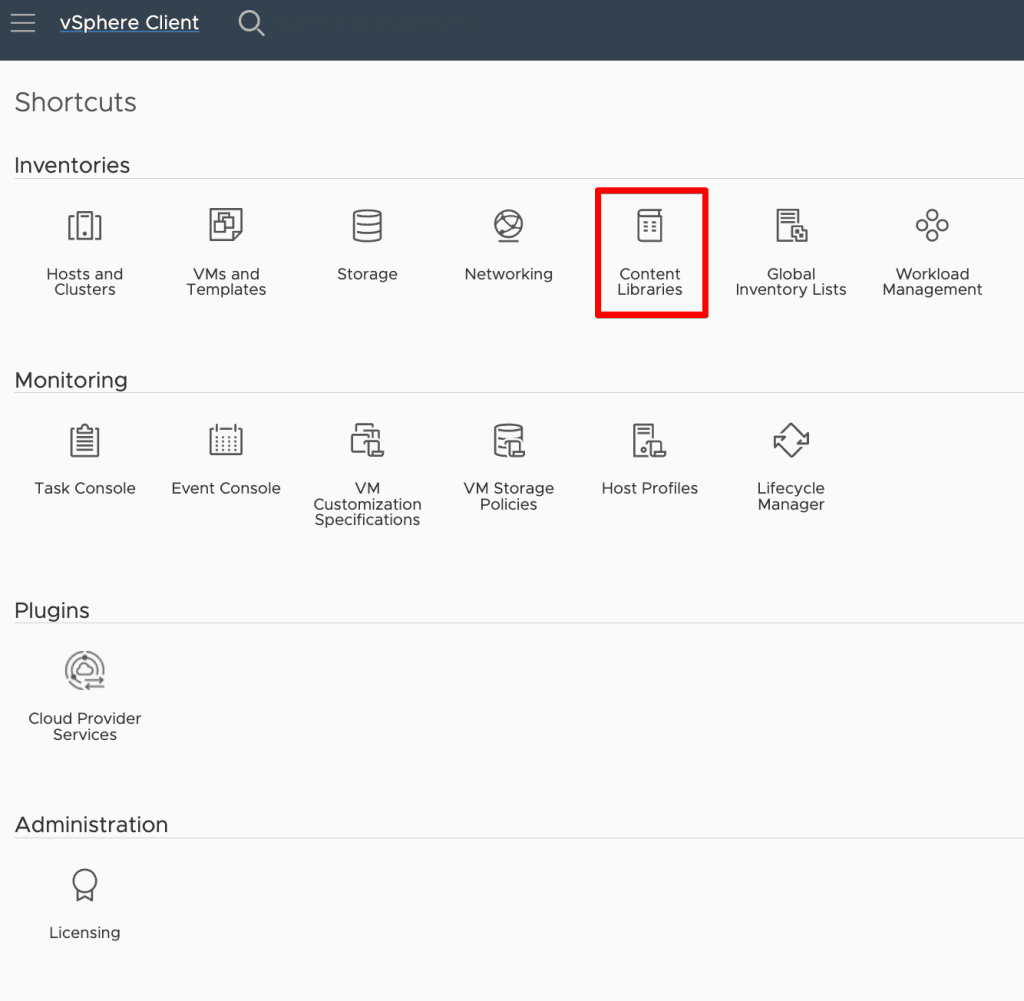The height and width of the screenshot is (1001, 1024).
Task: Click the 'Networking' label text
Action: [509, 274]
